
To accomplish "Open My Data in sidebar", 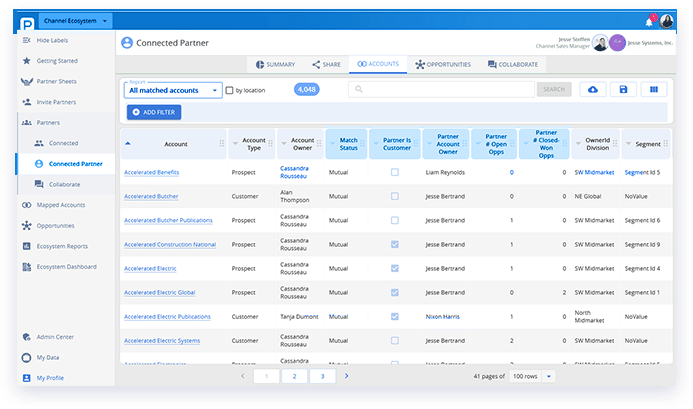I will pos(48,357).
